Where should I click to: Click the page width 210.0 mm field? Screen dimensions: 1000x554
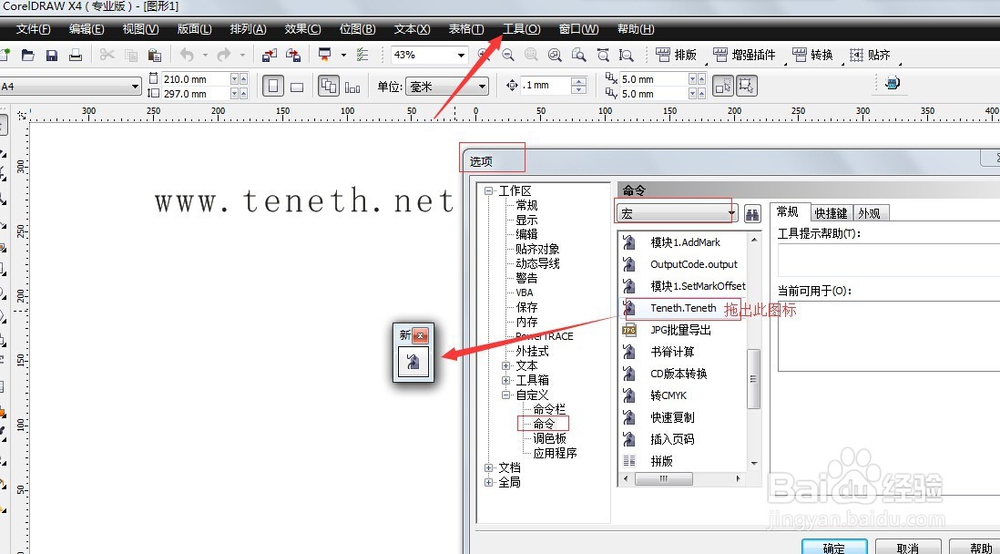click(x=193, y=79)
